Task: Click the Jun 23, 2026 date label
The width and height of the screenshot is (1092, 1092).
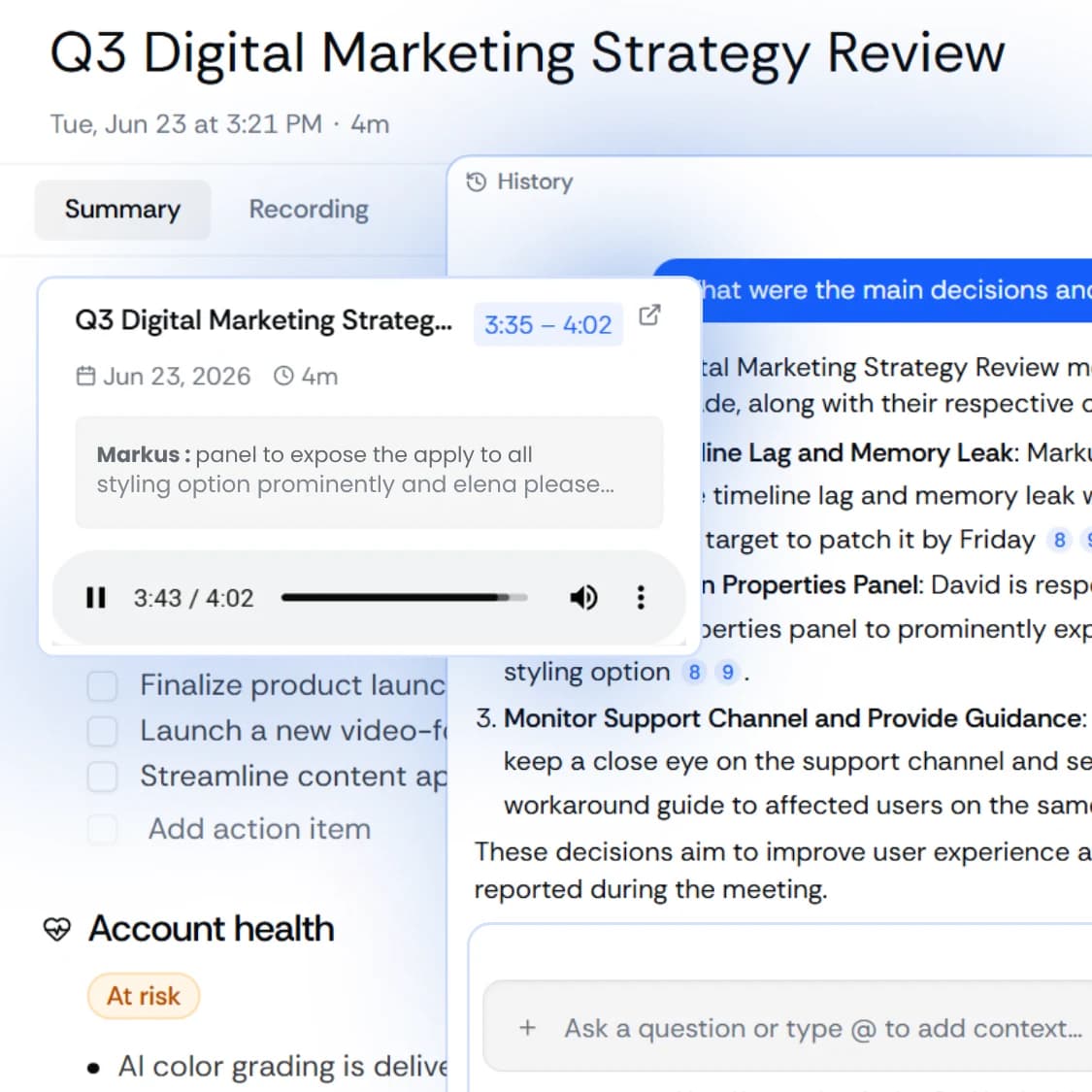Action: coord(177,377)
